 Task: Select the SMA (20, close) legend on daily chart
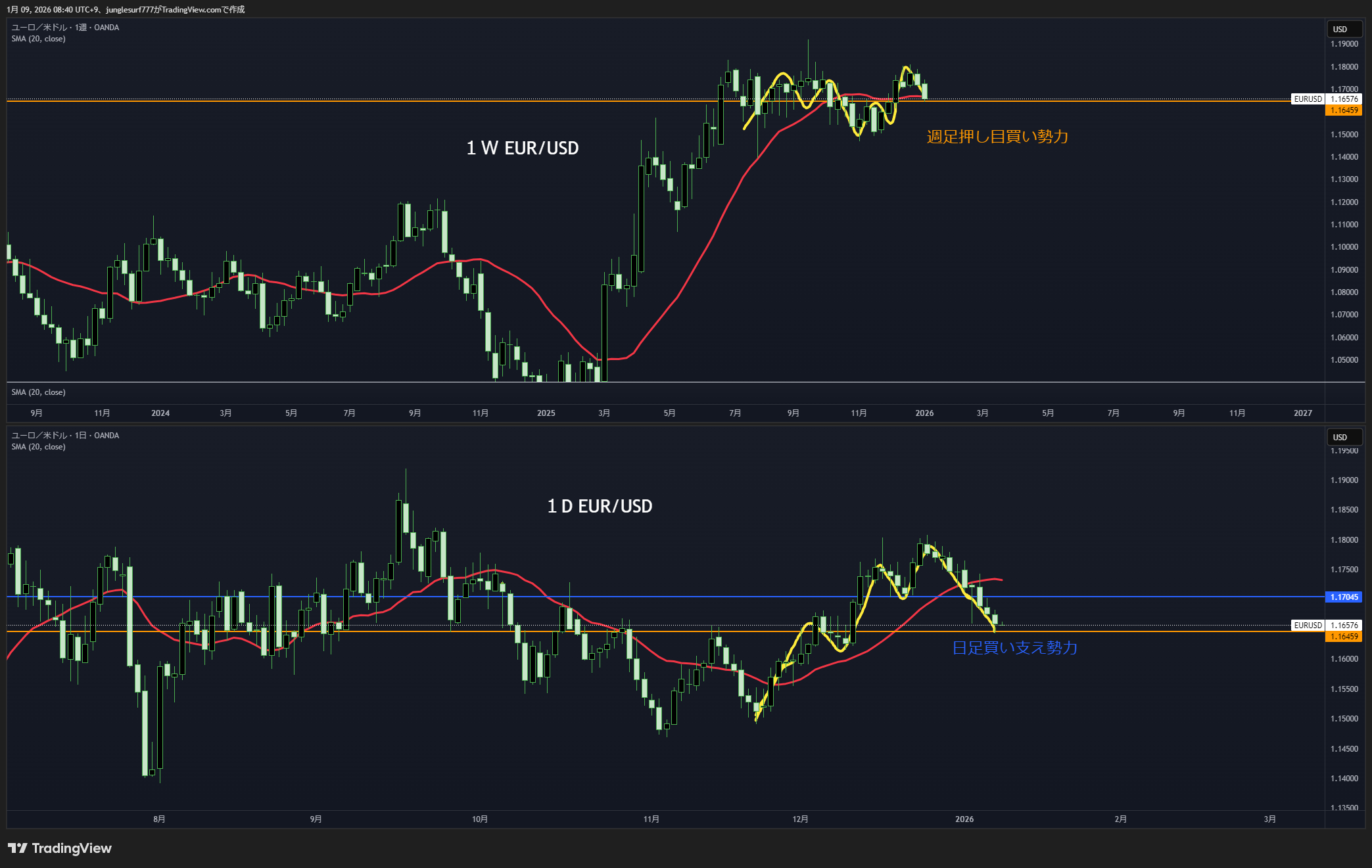[x=38, y=447]
